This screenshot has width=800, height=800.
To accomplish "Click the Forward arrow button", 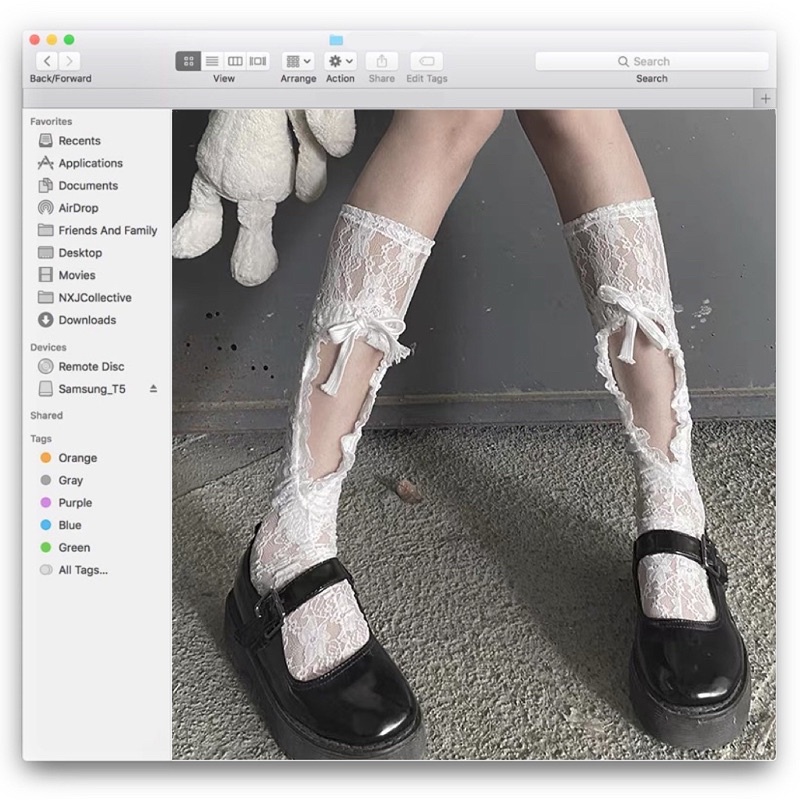I will 70,61.
